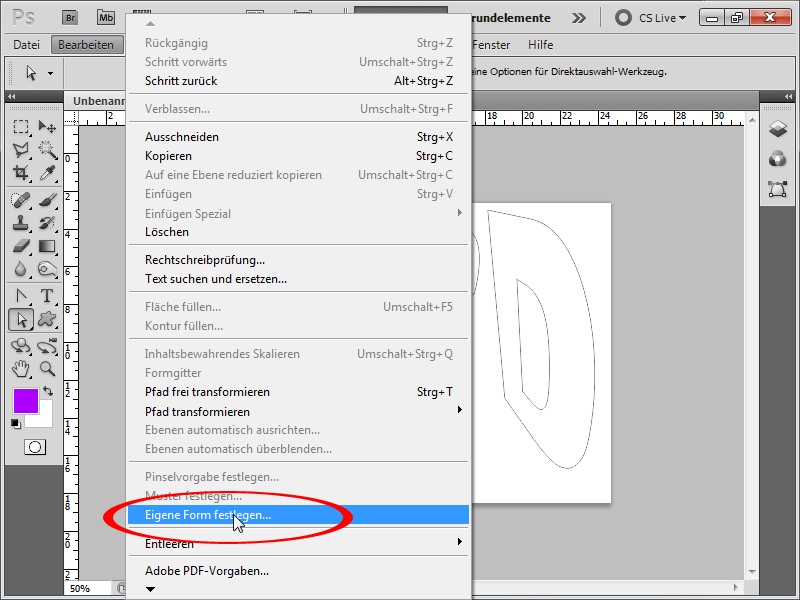Choose Pfad frei transformieren
Screen dimensions: 800x600
click(x=298, y=392)
